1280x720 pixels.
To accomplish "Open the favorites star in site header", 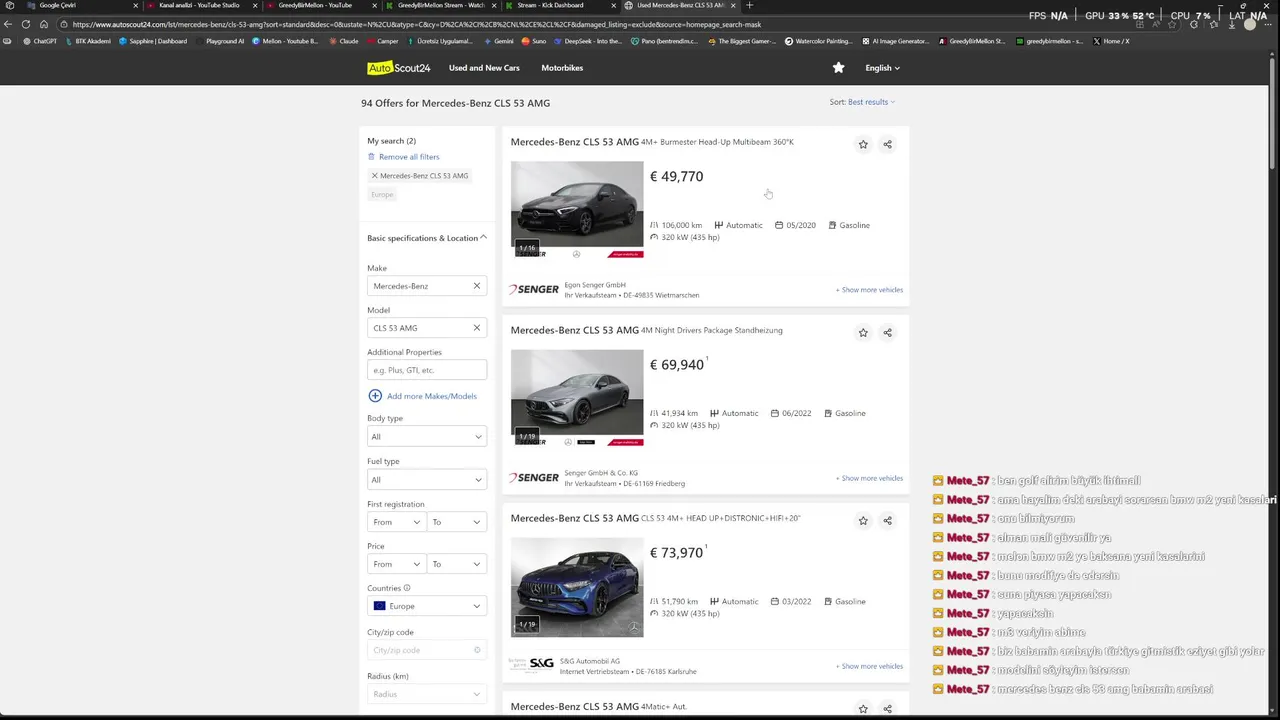I will (838, 68).
